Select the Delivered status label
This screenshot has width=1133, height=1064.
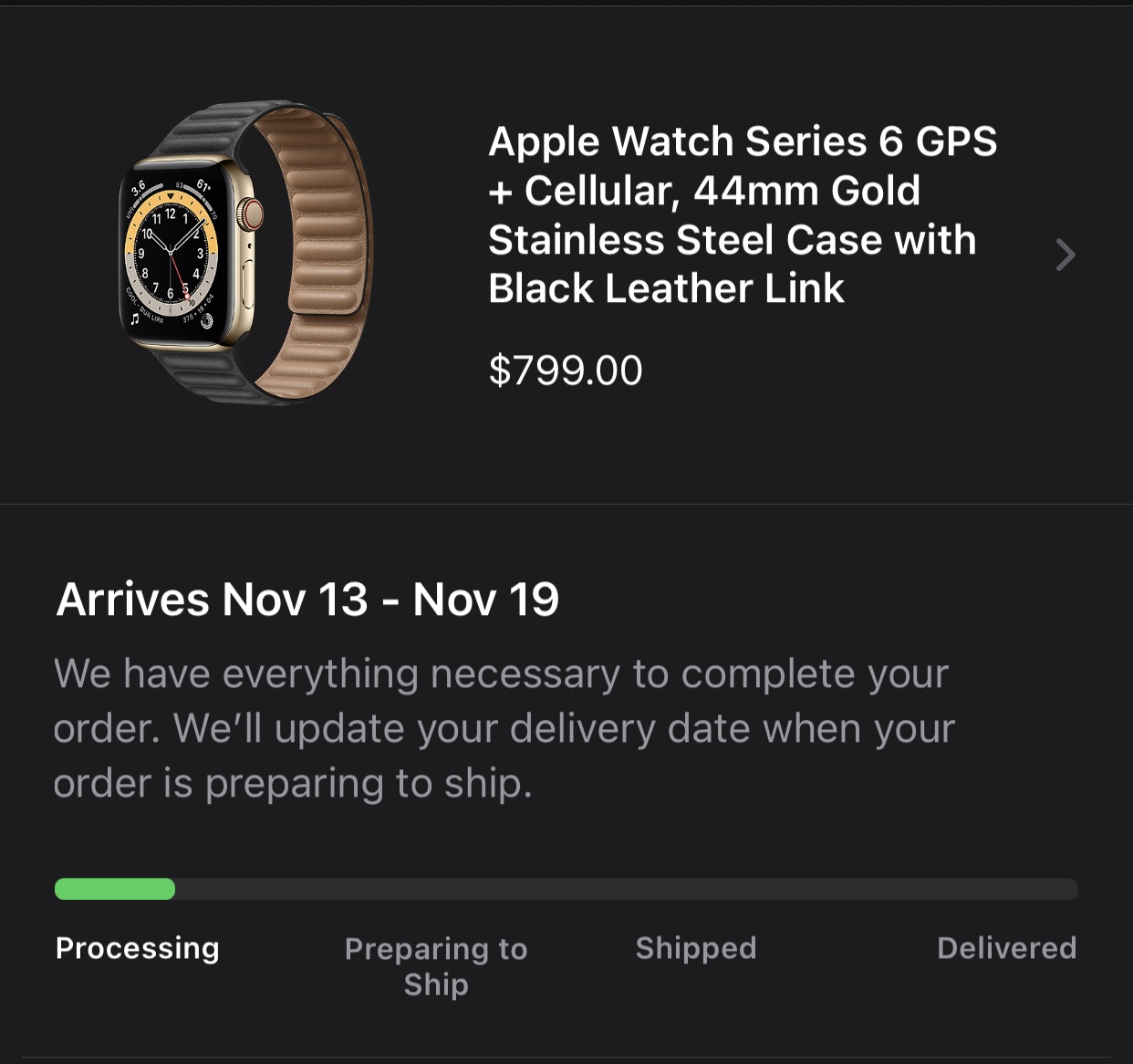pyautogui.click(x=1007, y=948)
